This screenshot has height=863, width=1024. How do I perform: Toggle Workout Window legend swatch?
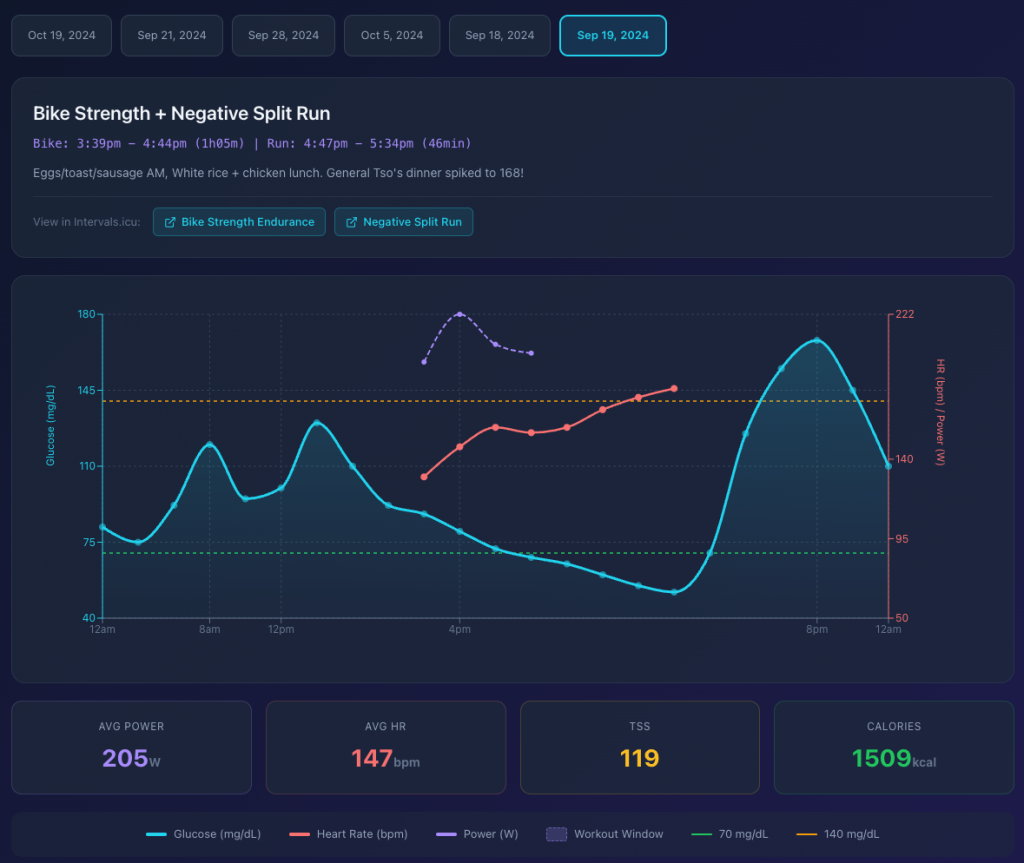pos(604,834)
